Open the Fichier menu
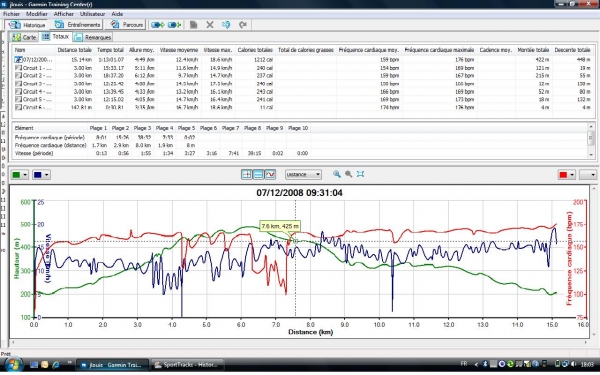Viewport: 600px width, 375px height. pyautogui.click(x=11, y=14)
